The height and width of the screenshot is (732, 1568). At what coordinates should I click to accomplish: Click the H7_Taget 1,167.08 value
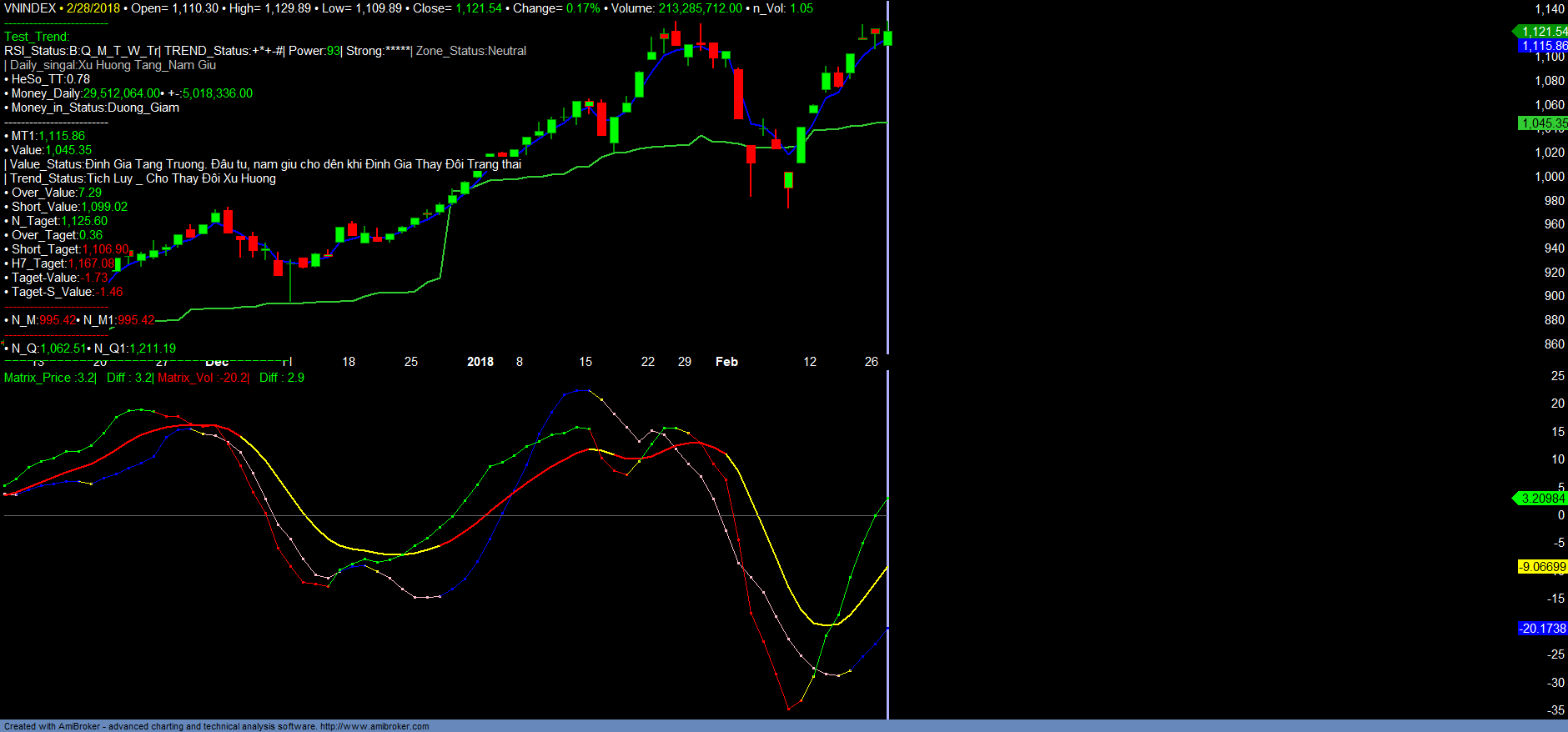pyautogui.click(x=91, y=263)
